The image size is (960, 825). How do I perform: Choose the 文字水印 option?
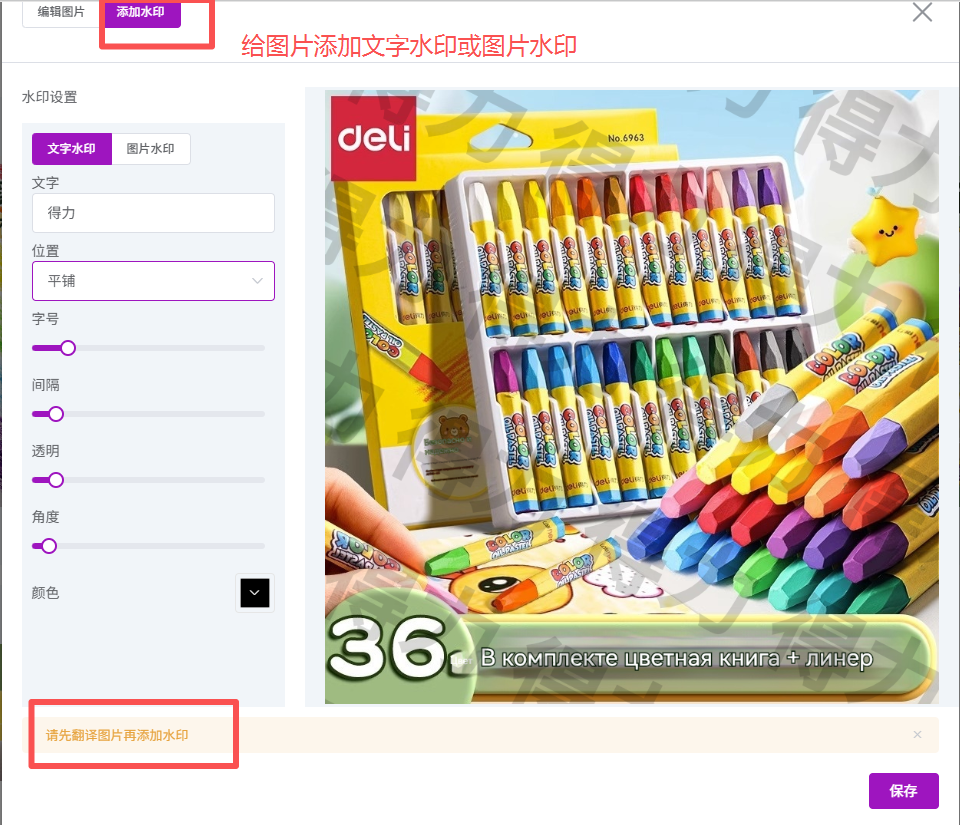pyautogui.click(x=72, y=149)
